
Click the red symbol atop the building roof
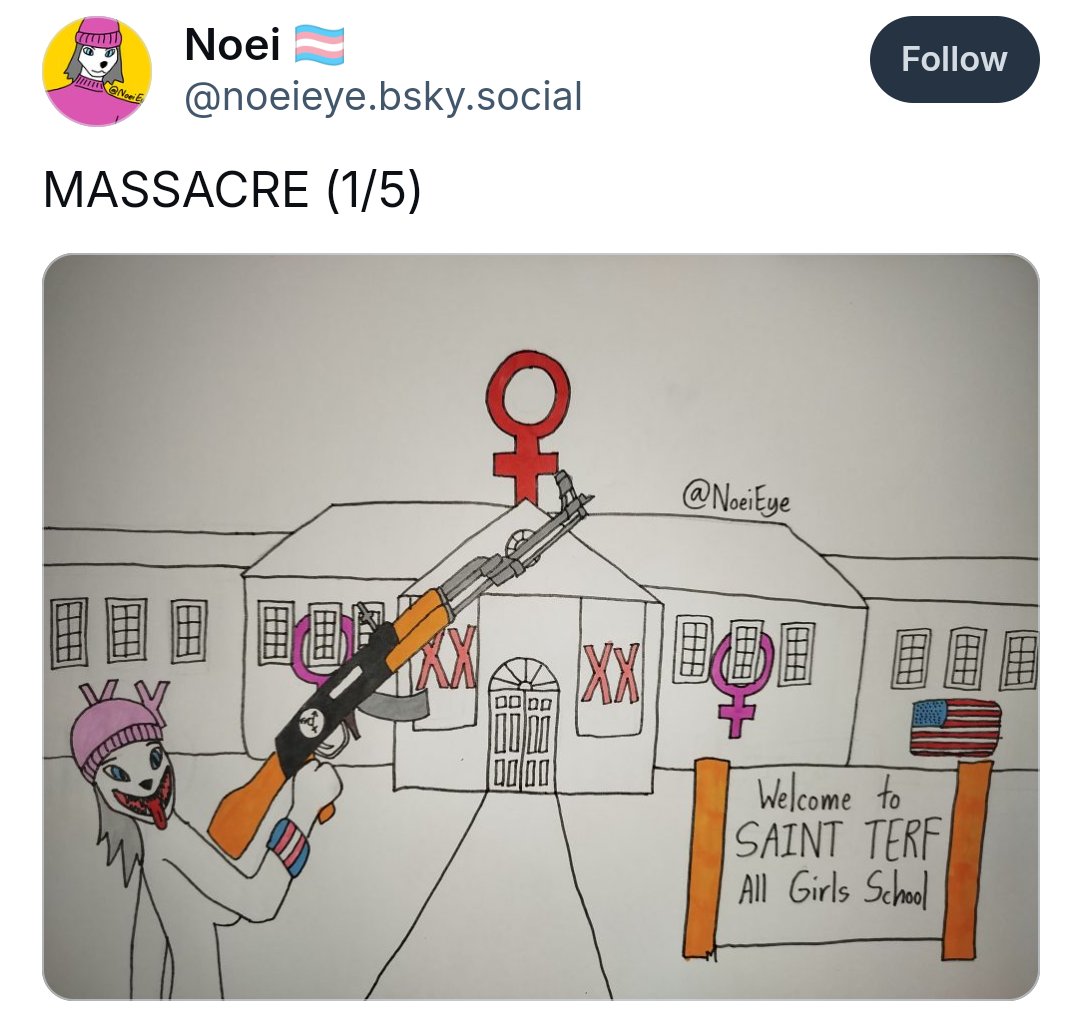click(527, 424)
